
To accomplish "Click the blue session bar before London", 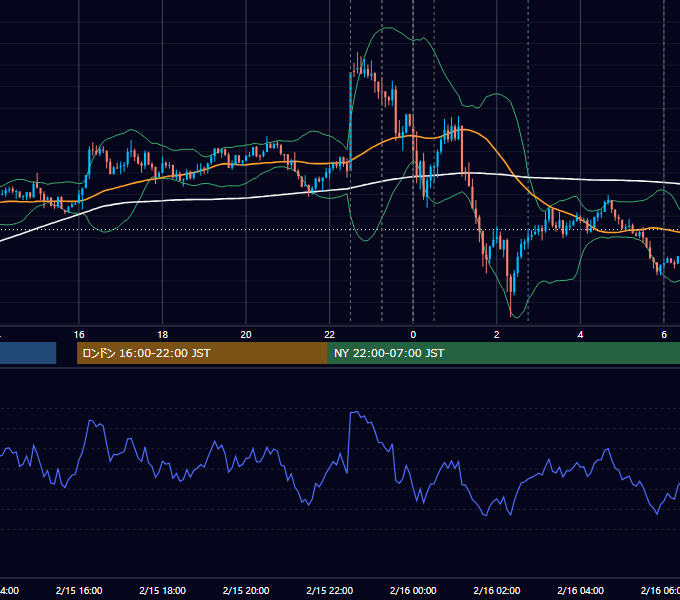I will tap(28, 353).
